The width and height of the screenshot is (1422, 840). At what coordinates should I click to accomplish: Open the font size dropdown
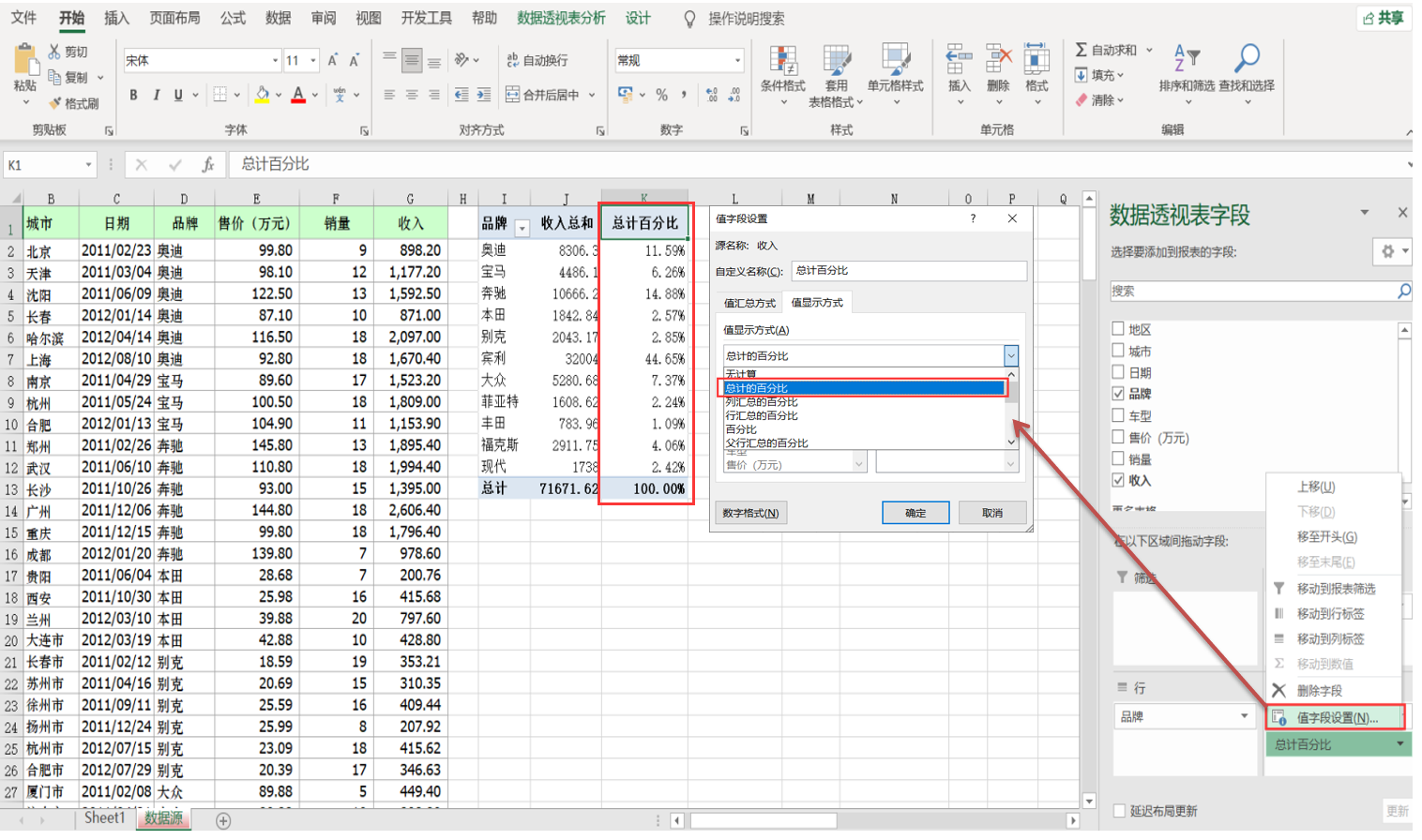tap(312, 60)
